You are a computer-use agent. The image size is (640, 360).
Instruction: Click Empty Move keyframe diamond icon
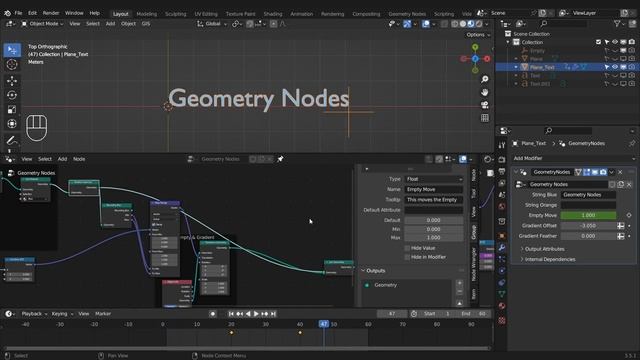point(629,215)
